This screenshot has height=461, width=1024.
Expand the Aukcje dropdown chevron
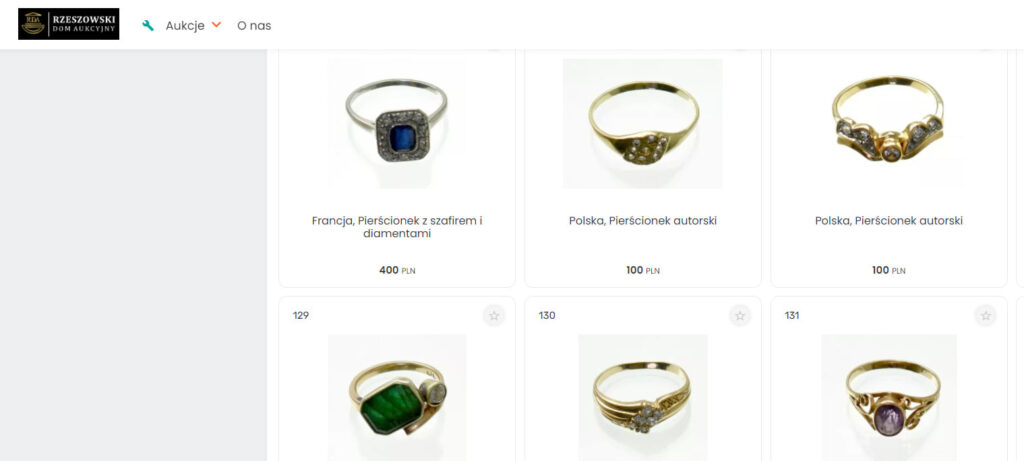click(x=217, y=25)
